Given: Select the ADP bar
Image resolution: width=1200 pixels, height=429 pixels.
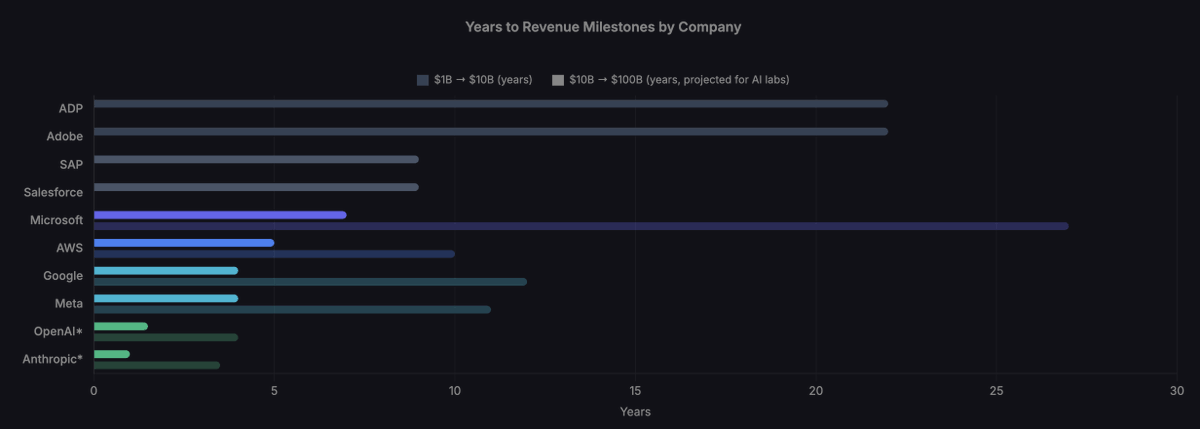Looking at the screenshot, I should click(491, 104).
